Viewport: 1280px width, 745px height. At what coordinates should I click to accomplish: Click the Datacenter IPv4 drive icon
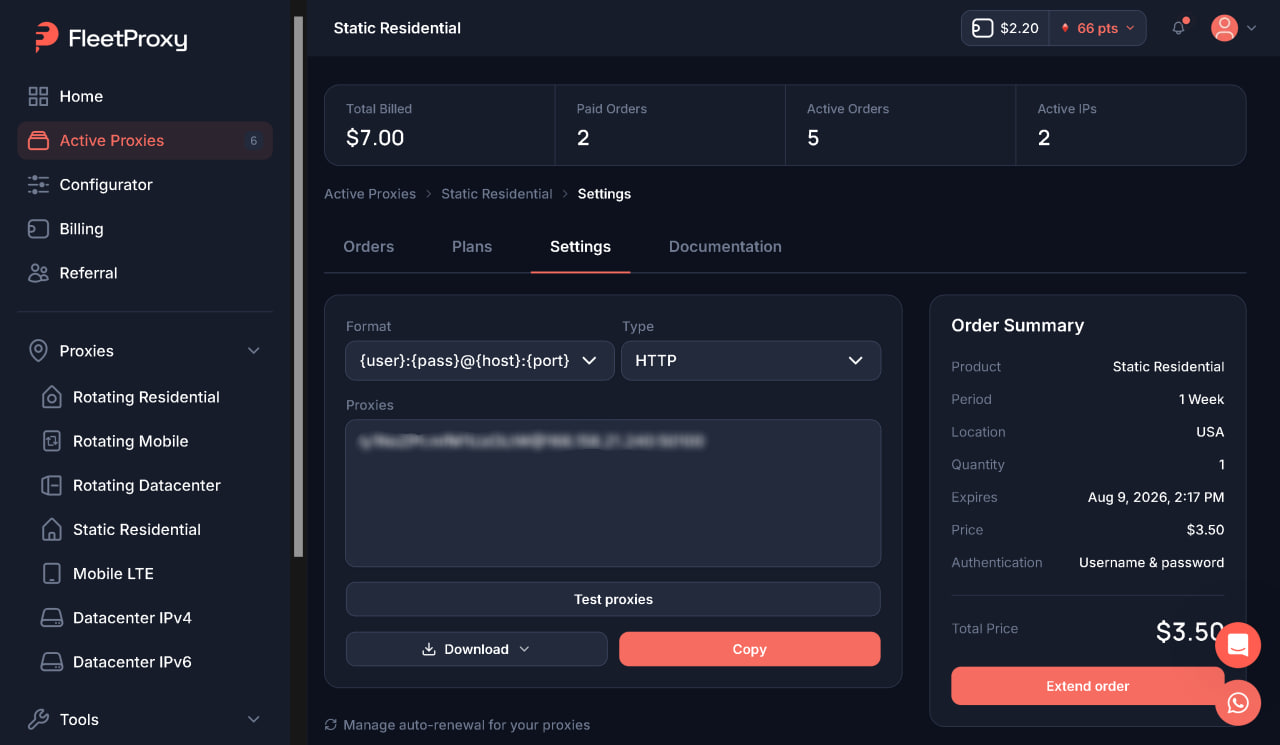coord(51,618)
